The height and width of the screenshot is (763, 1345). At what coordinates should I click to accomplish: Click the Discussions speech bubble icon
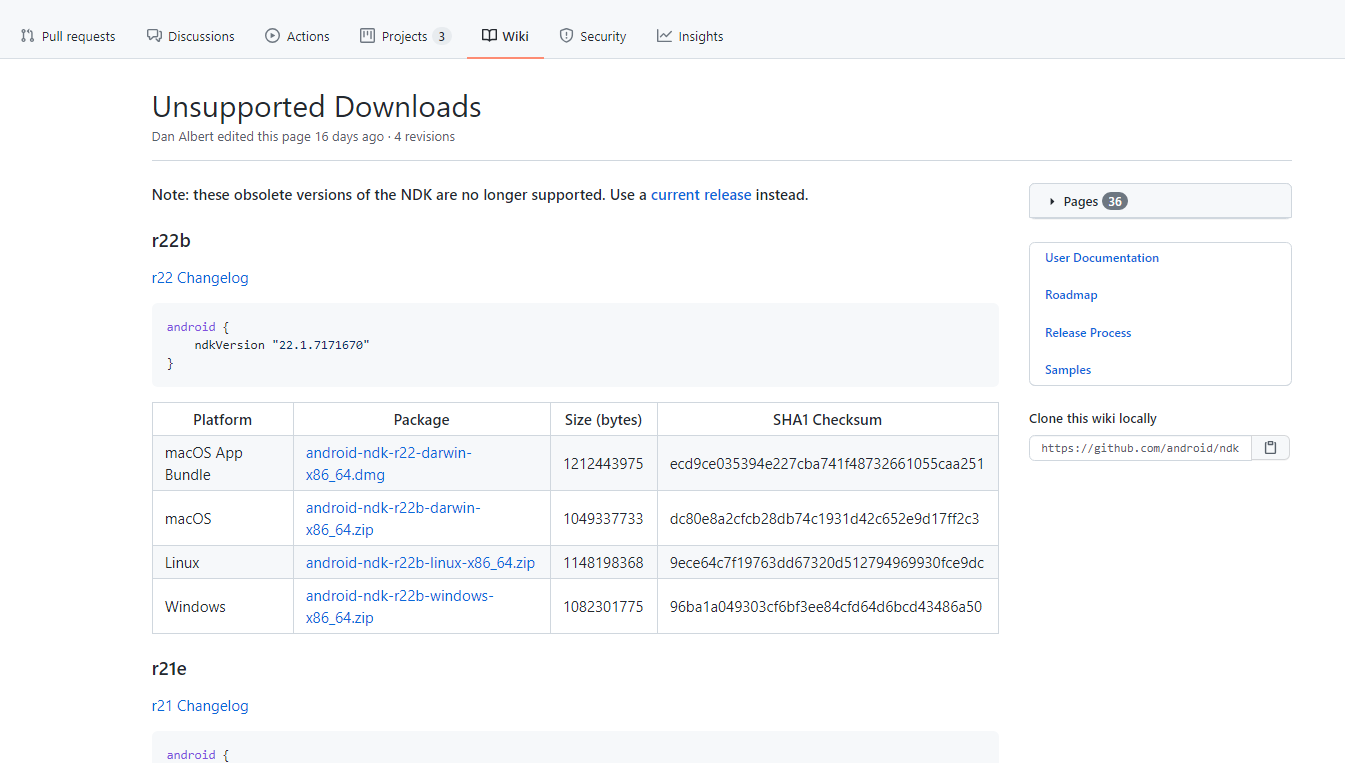point(154,36)
